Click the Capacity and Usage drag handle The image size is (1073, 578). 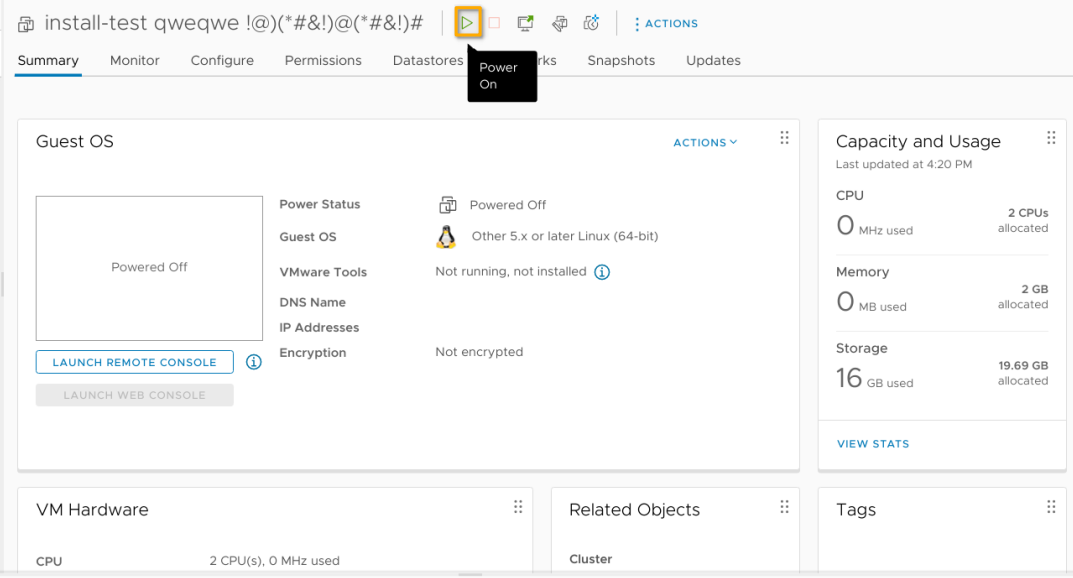click(x=1051, y=139)
